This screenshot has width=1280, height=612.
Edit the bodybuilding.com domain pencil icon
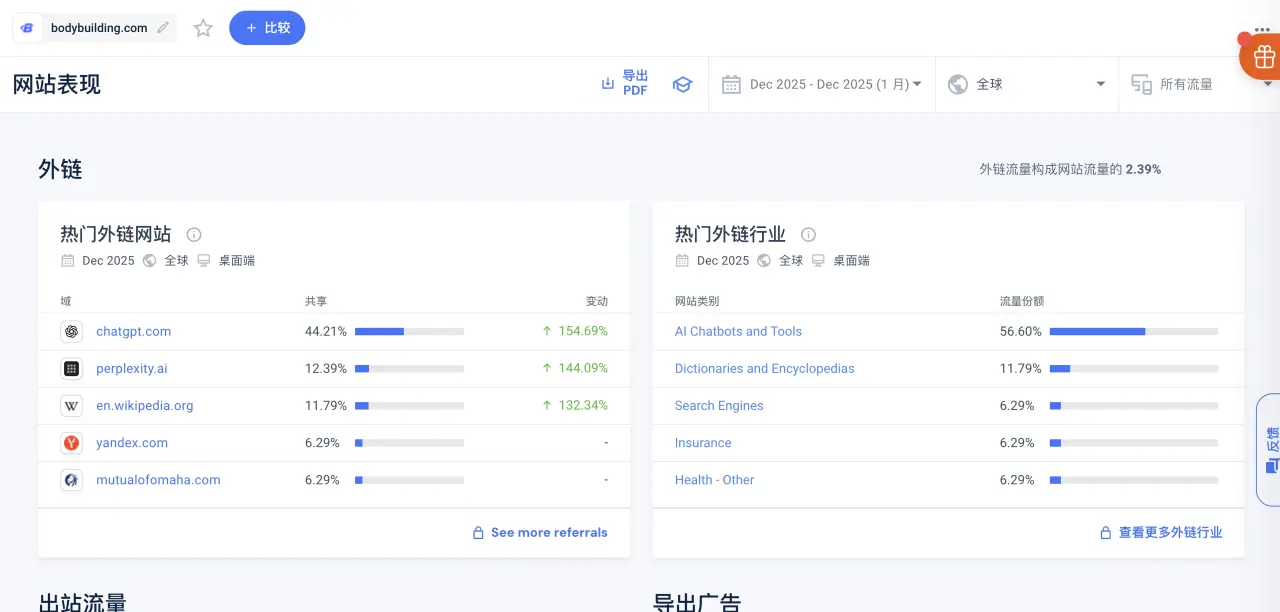[164, 28]
